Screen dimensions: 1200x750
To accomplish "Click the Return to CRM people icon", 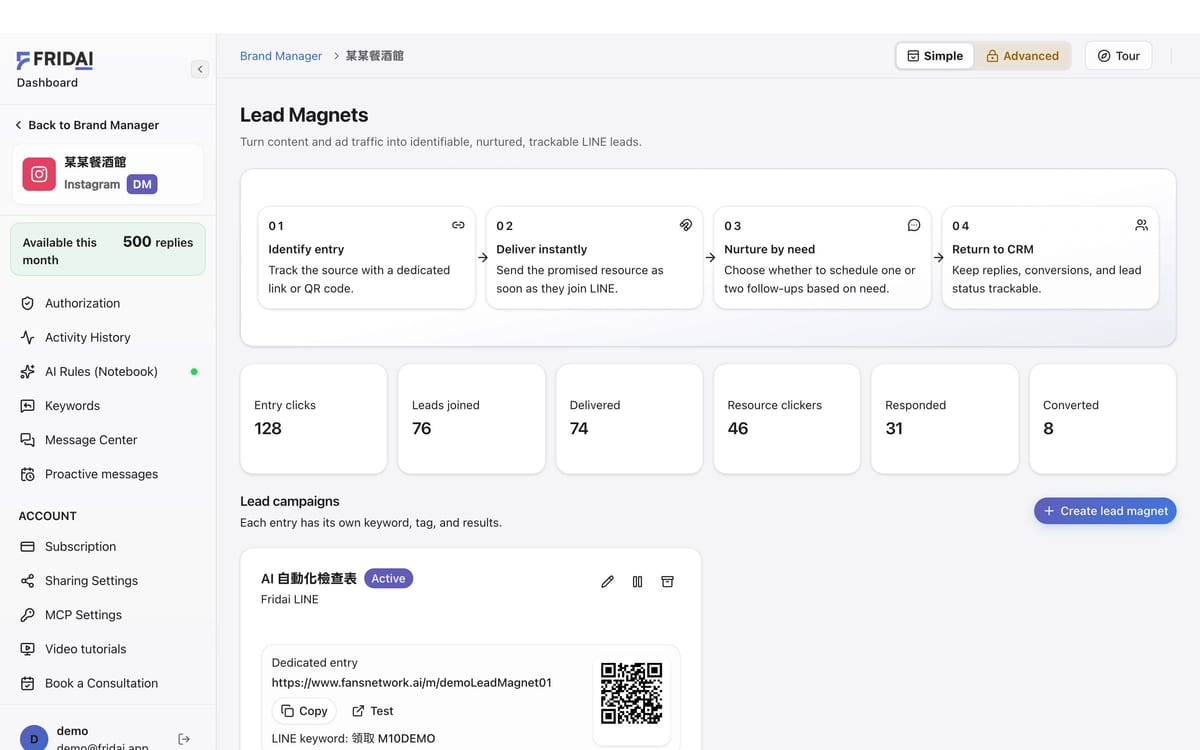I will coord(1142,225).
